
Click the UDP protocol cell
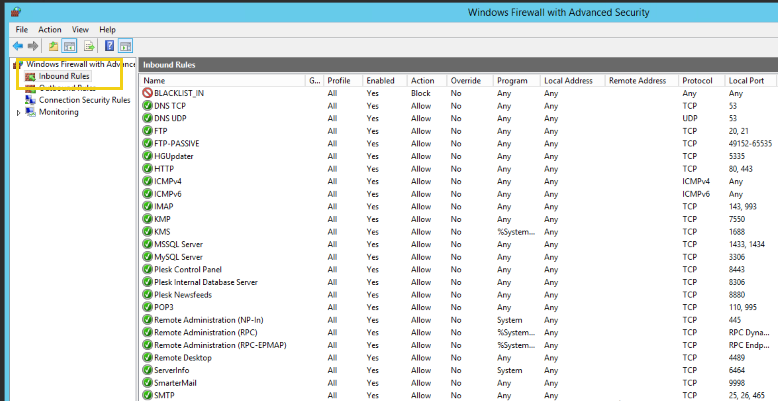pos(690,118)
